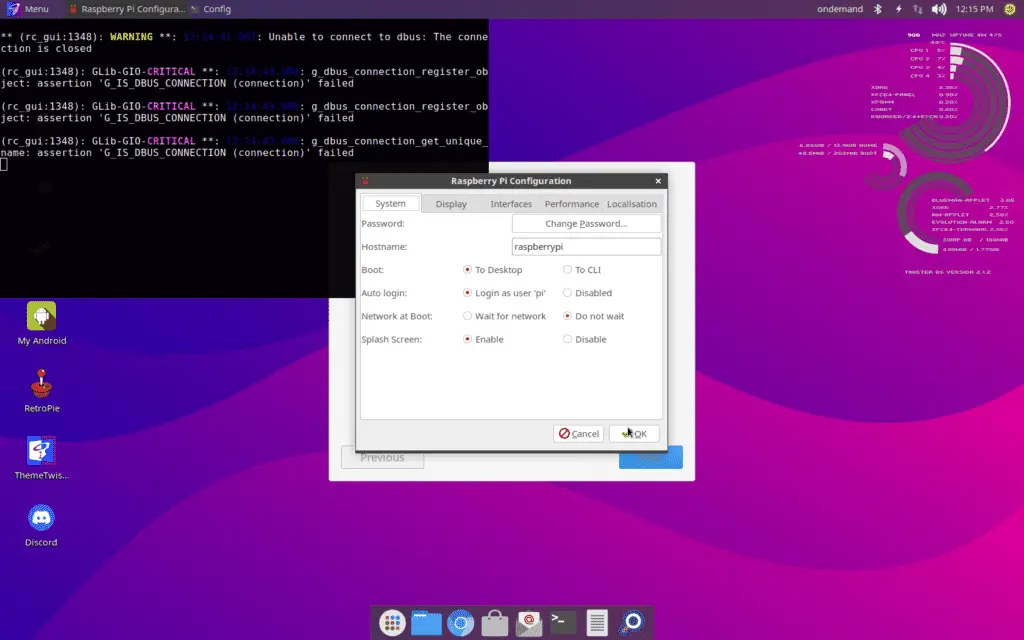Image resolution: width=1024 pixels, height=640 pixels.
Task: Close the Raspberry Pi Configuration dialog
Action: click(x=658, y=181)
